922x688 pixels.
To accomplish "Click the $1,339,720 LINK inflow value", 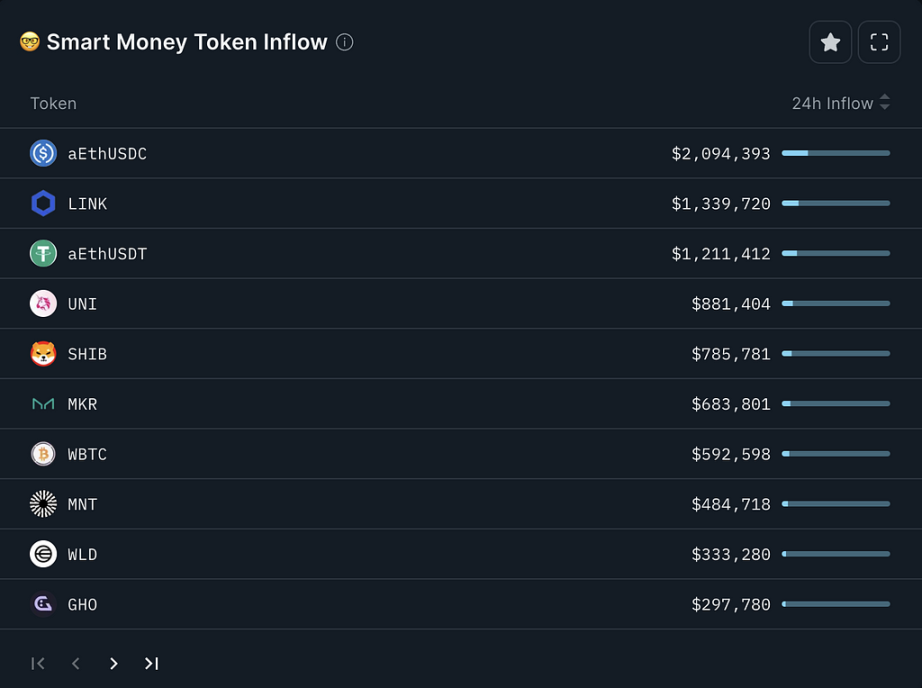I will [721, 203].
